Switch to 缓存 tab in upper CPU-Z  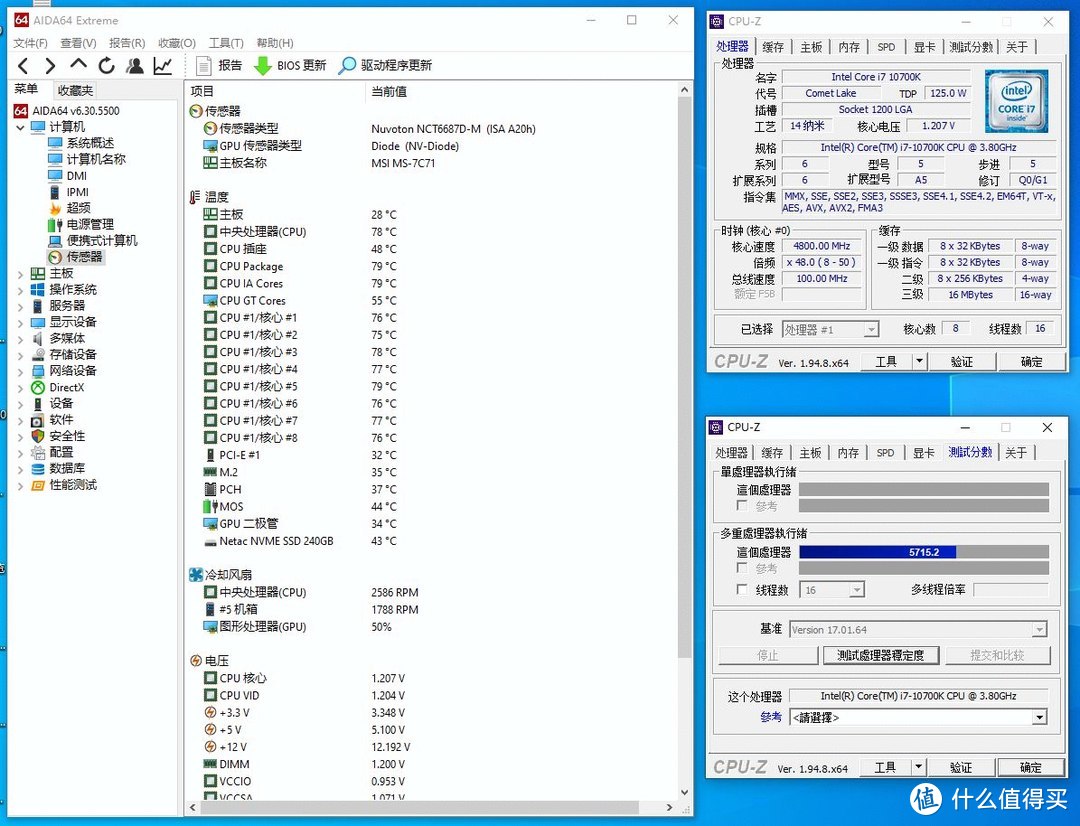pos(773,47)
